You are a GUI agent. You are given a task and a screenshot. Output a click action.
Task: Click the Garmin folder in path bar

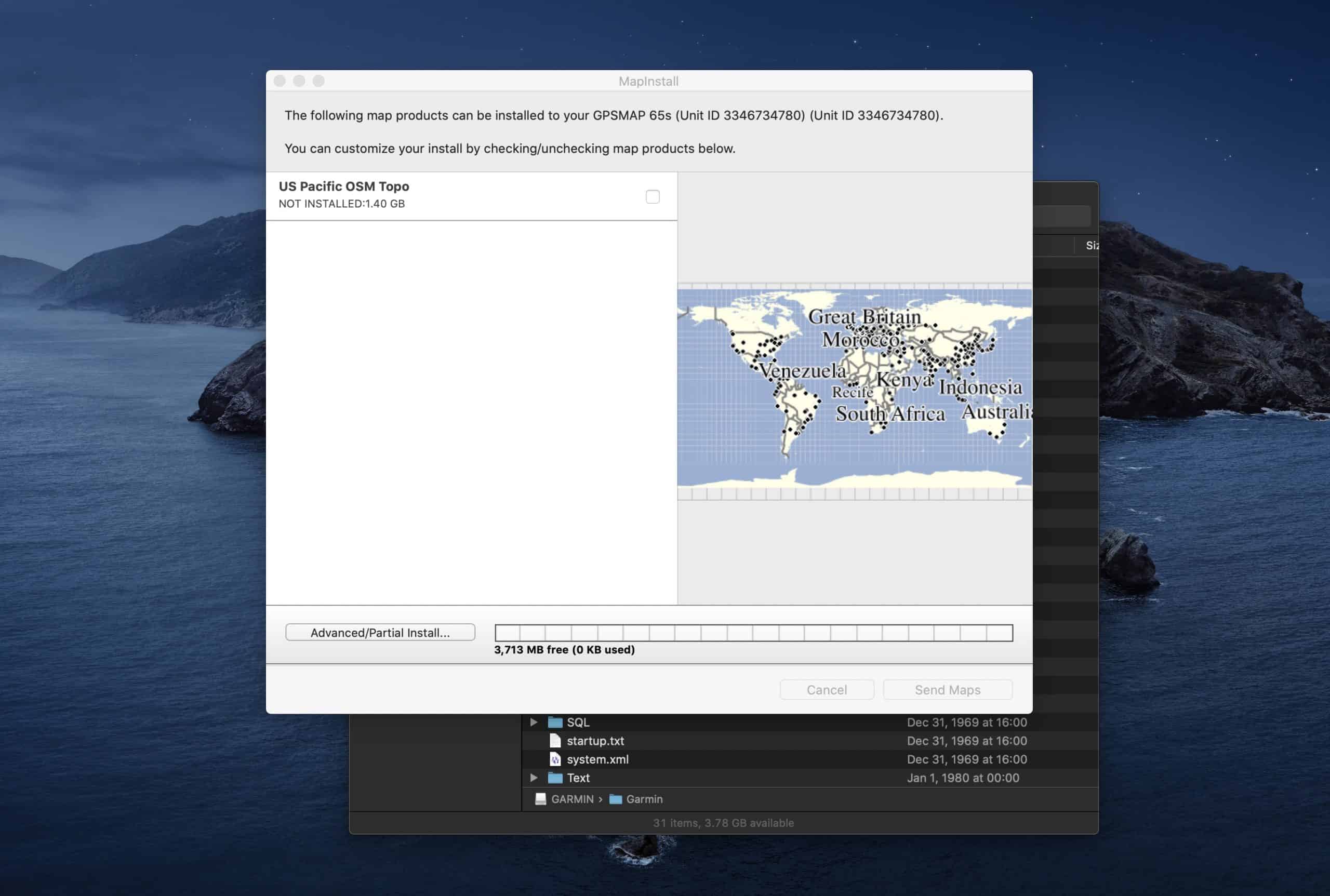click(636, 799)
